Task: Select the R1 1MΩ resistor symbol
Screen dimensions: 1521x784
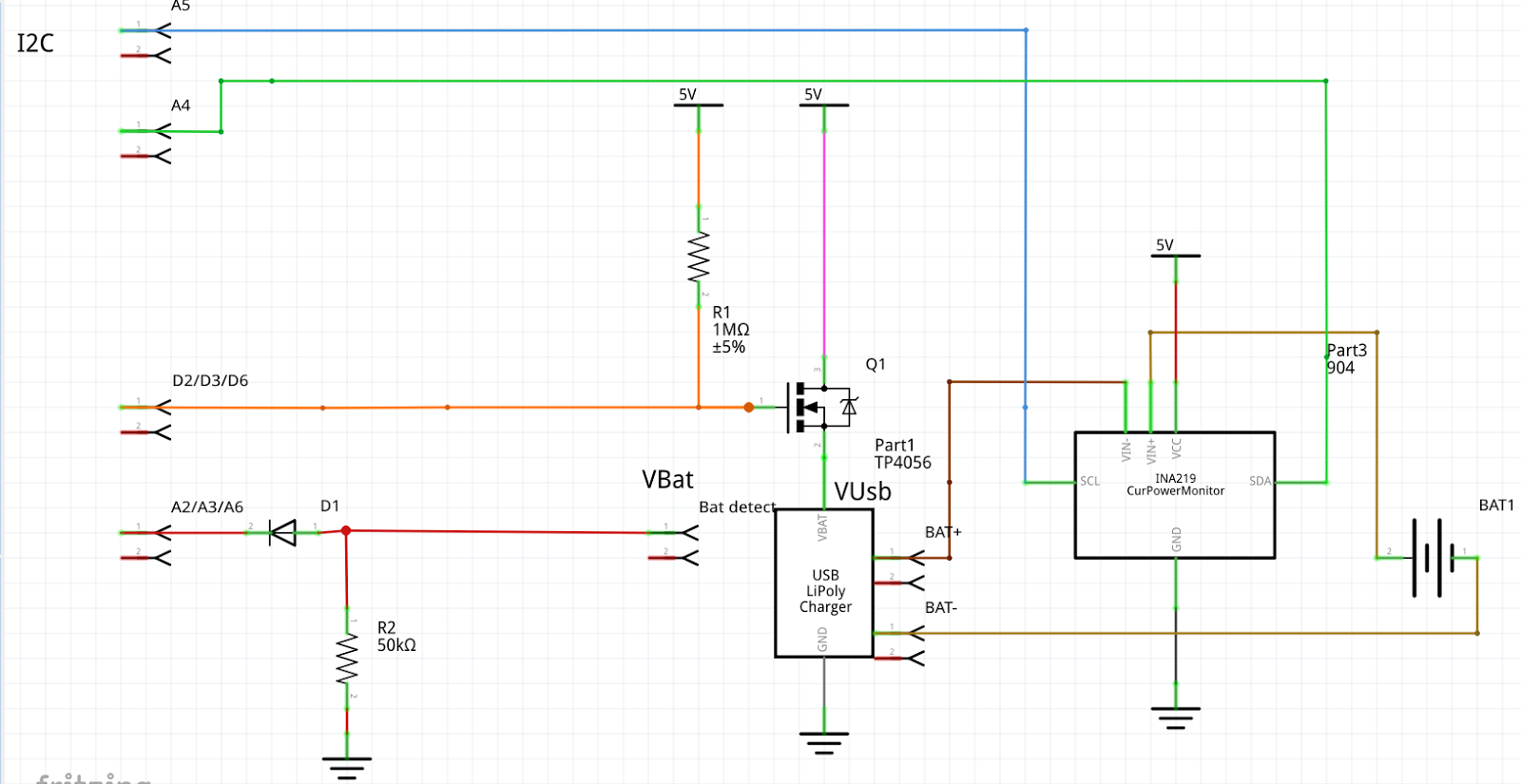Action: coord(699,258)
